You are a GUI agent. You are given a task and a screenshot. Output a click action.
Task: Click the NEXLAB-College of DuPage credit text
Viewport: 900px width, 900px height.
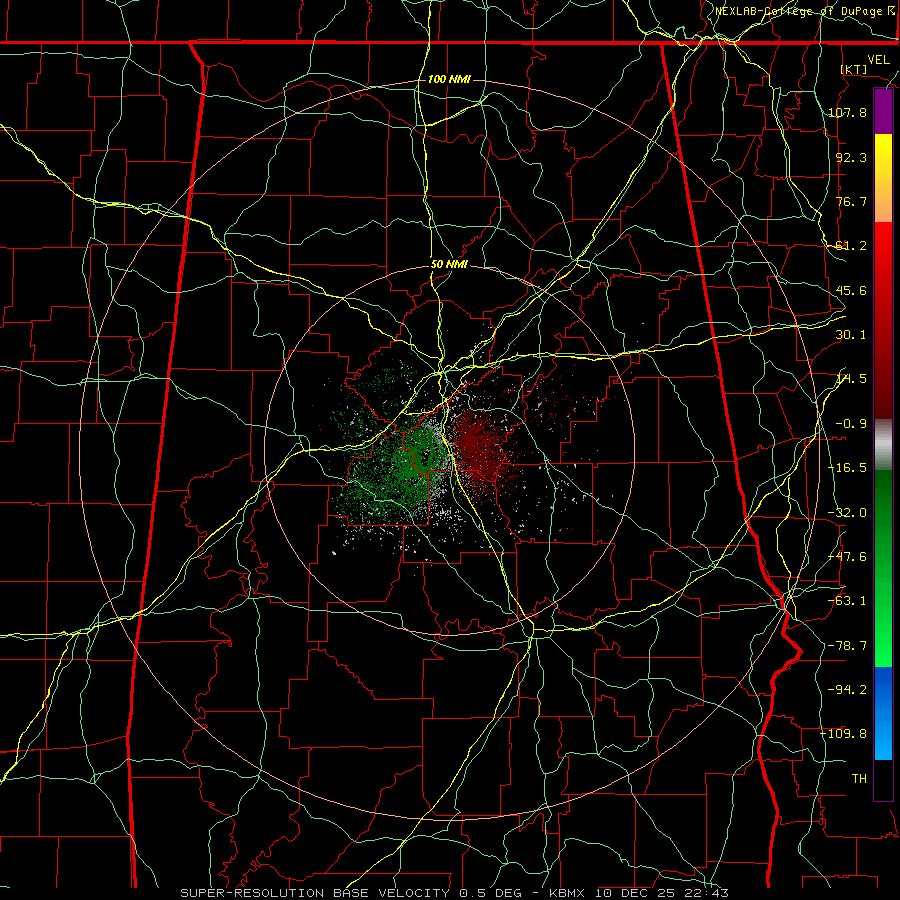804,11
